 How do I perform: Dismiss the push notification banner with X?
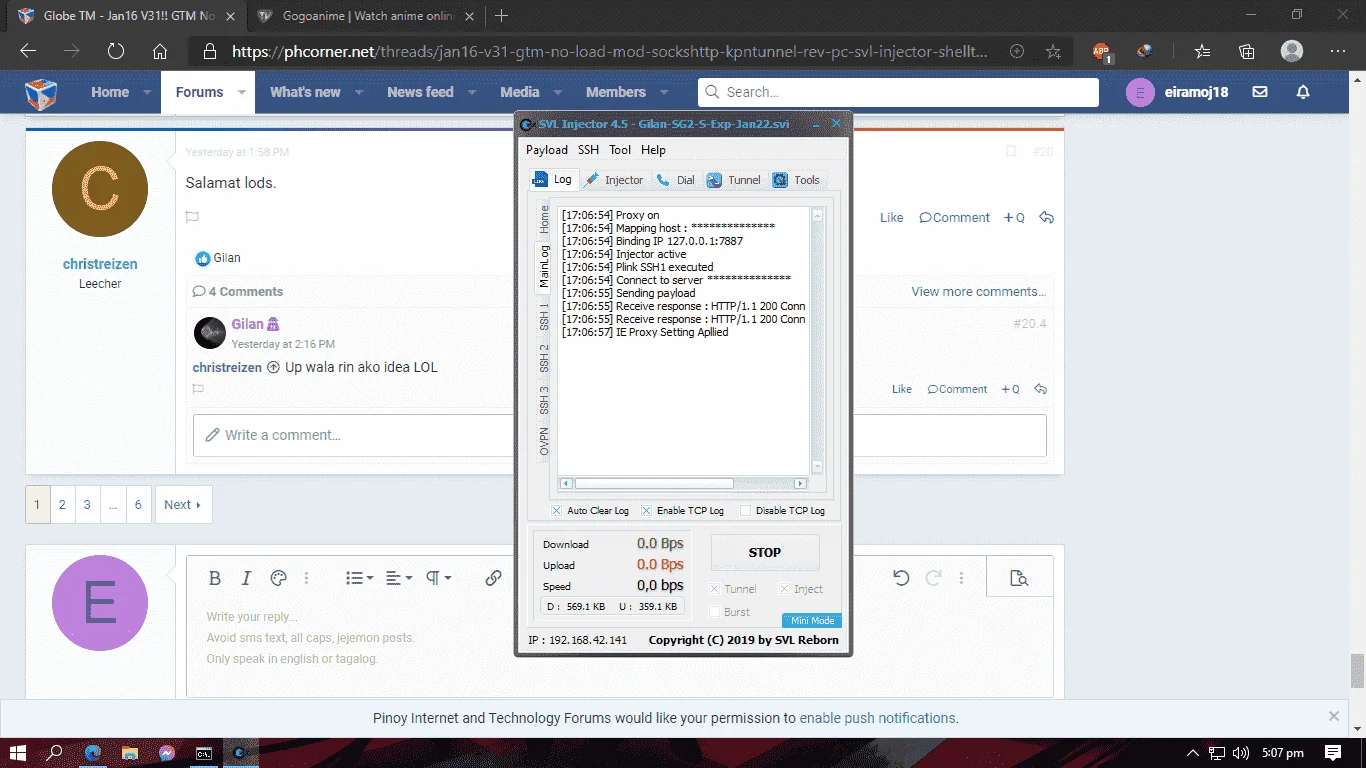click(x=1333, y=716)
